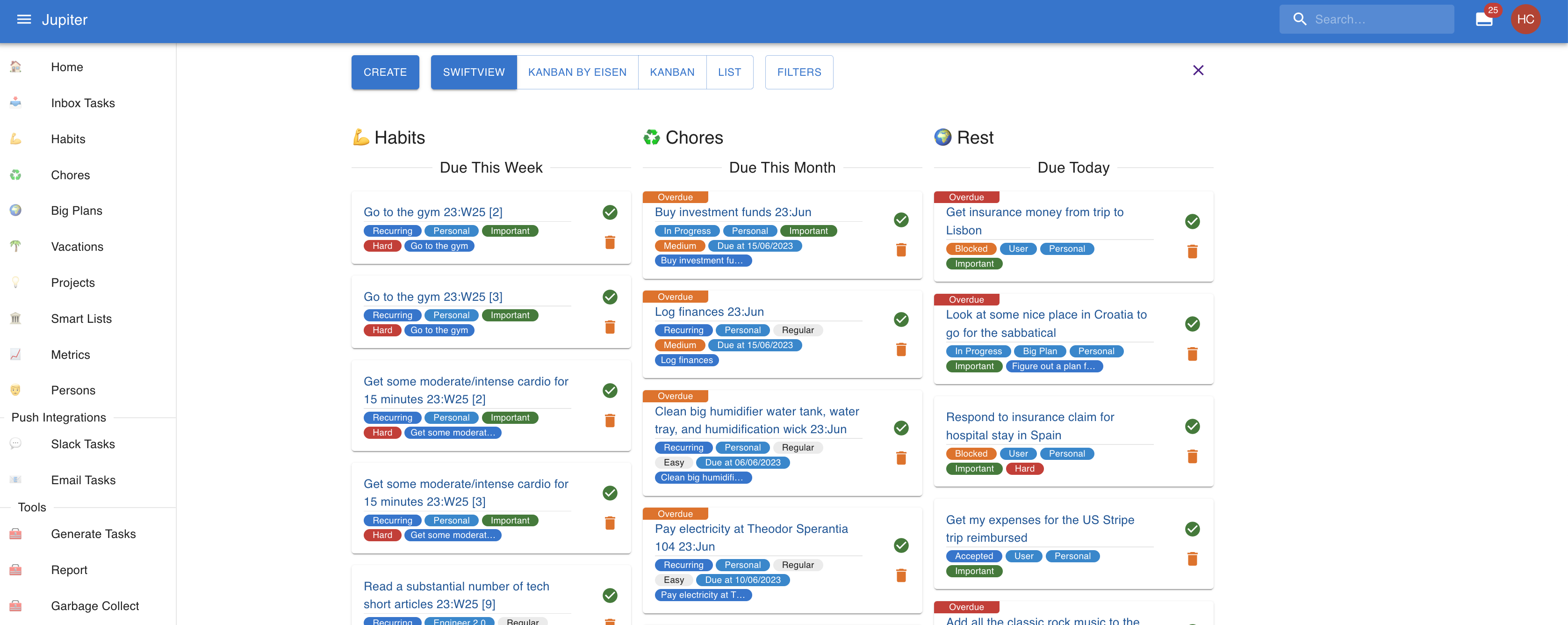Click the Metrics chart icon

pos(14,354)
